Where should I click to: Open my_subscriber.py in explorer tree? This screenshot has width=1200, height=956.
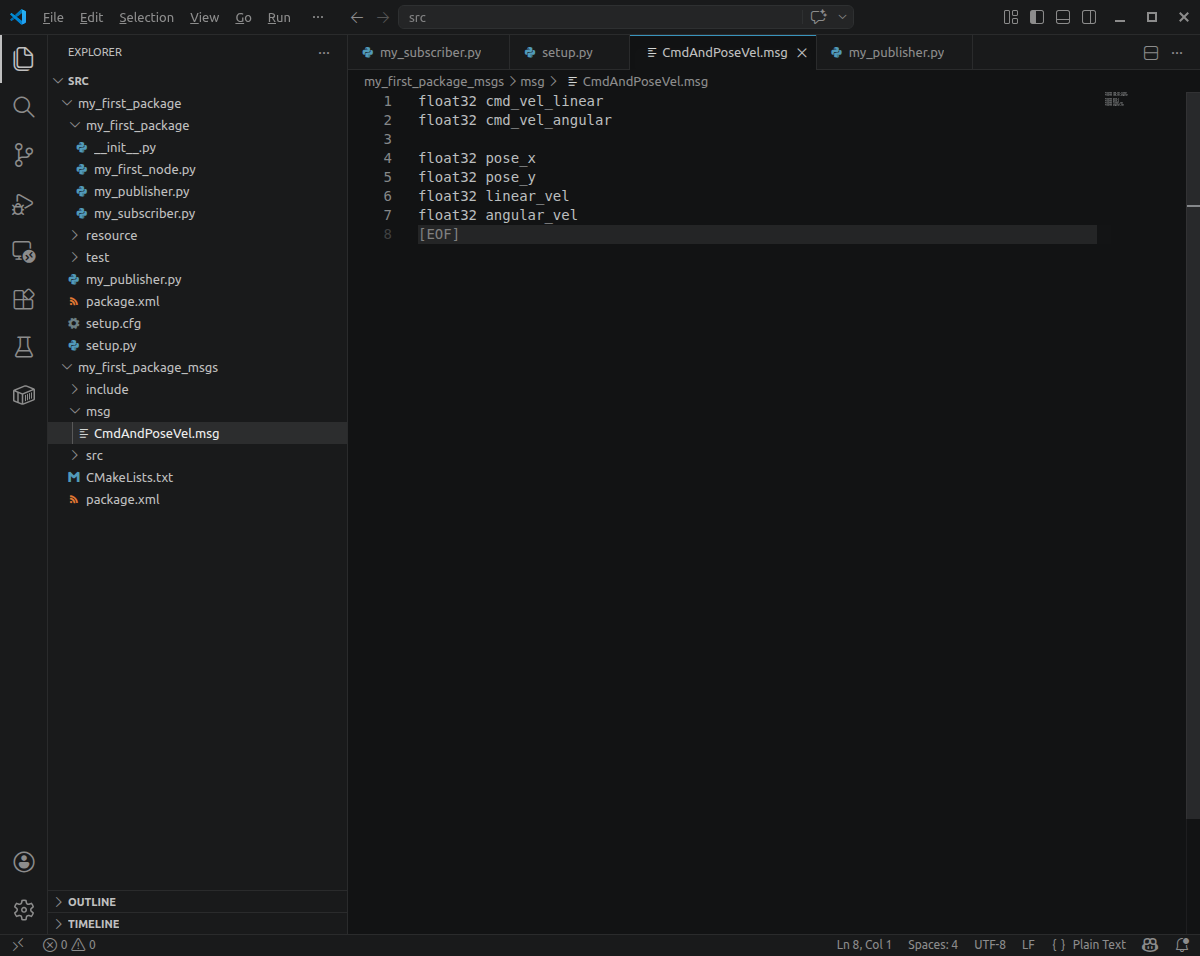click(x=144, y=213)
